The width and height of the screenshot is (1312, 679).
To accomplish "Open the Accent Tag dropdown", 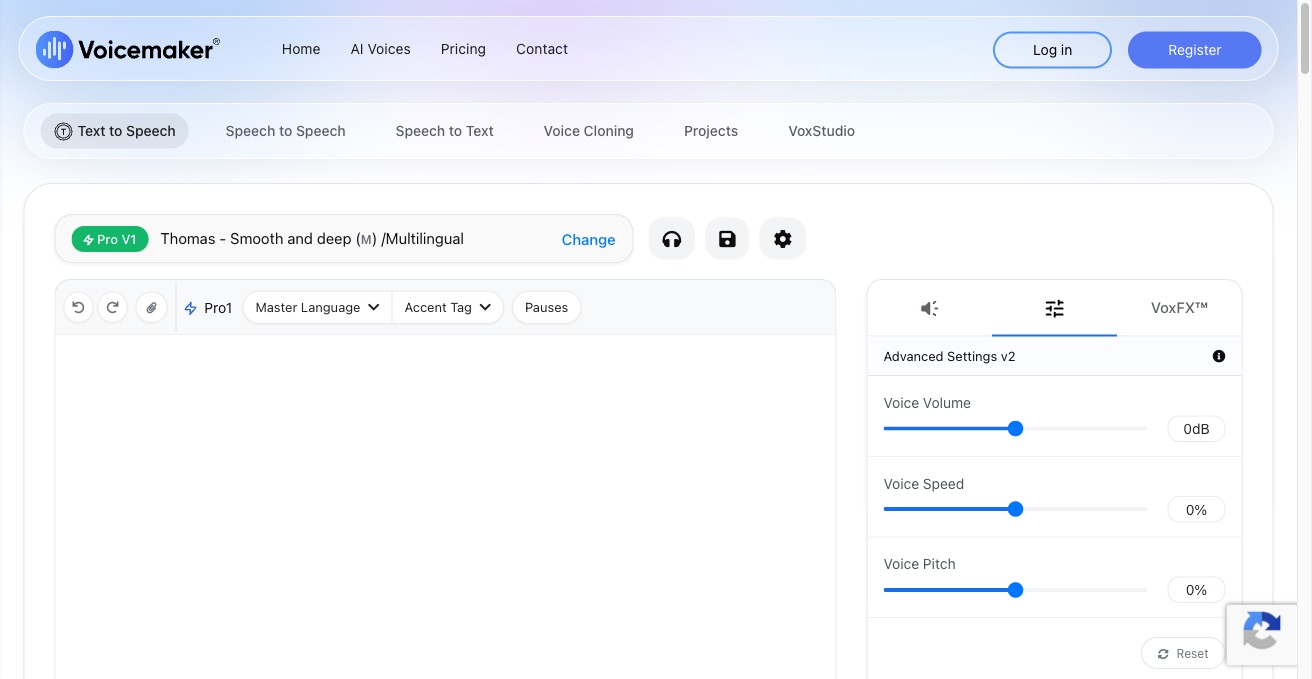I will pyautogui.click(x=447, y=307).
